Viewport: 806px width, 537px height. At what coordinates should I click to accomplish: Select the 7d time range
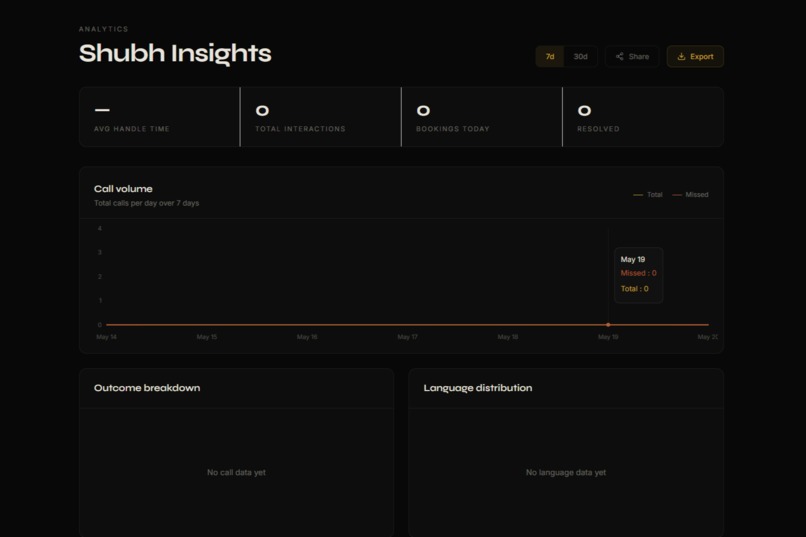click(550, 57)
